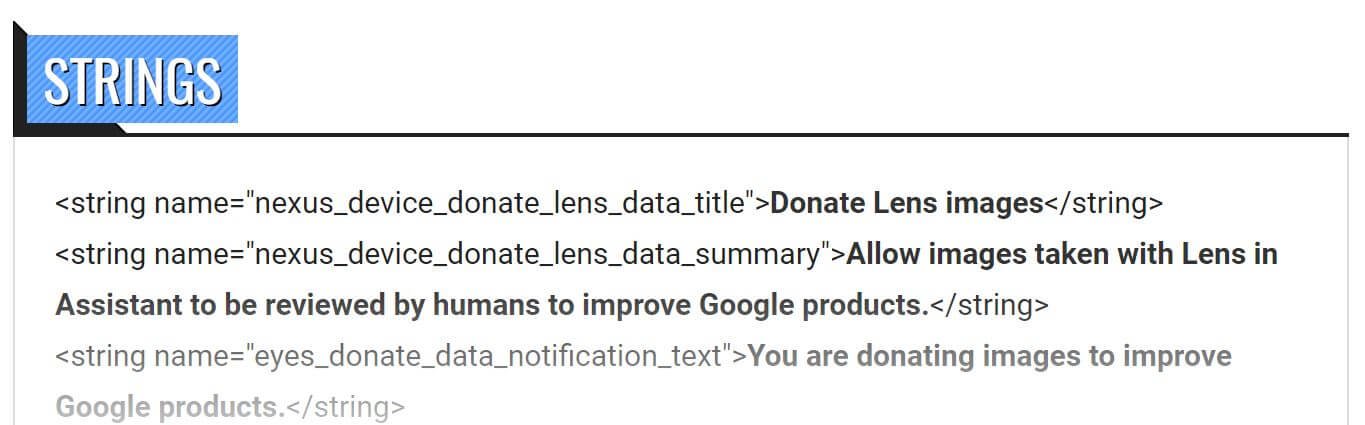This screenshot has width=1365, height=425.
Task: Click the nexus_device_donate_lens_data_summary attribute name
Action: (x=538, y=255)
